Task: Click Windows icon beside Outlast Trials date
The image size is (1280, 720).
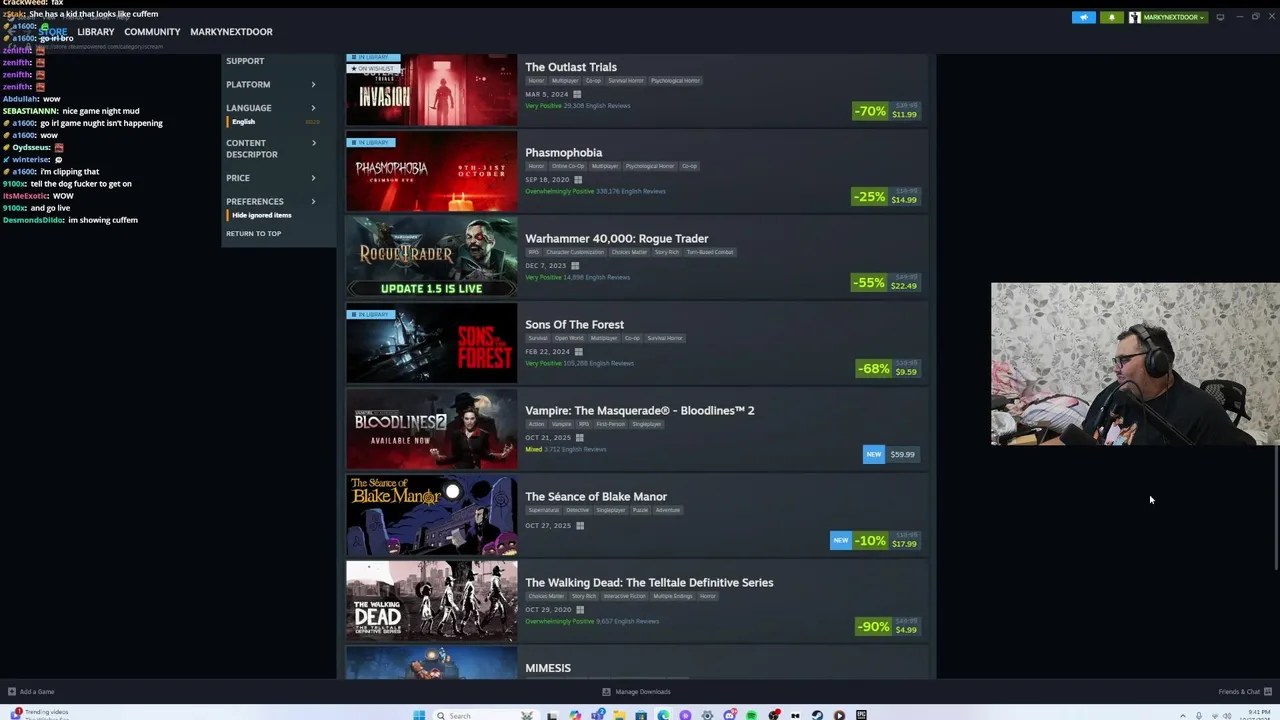Action: (577, 94)
